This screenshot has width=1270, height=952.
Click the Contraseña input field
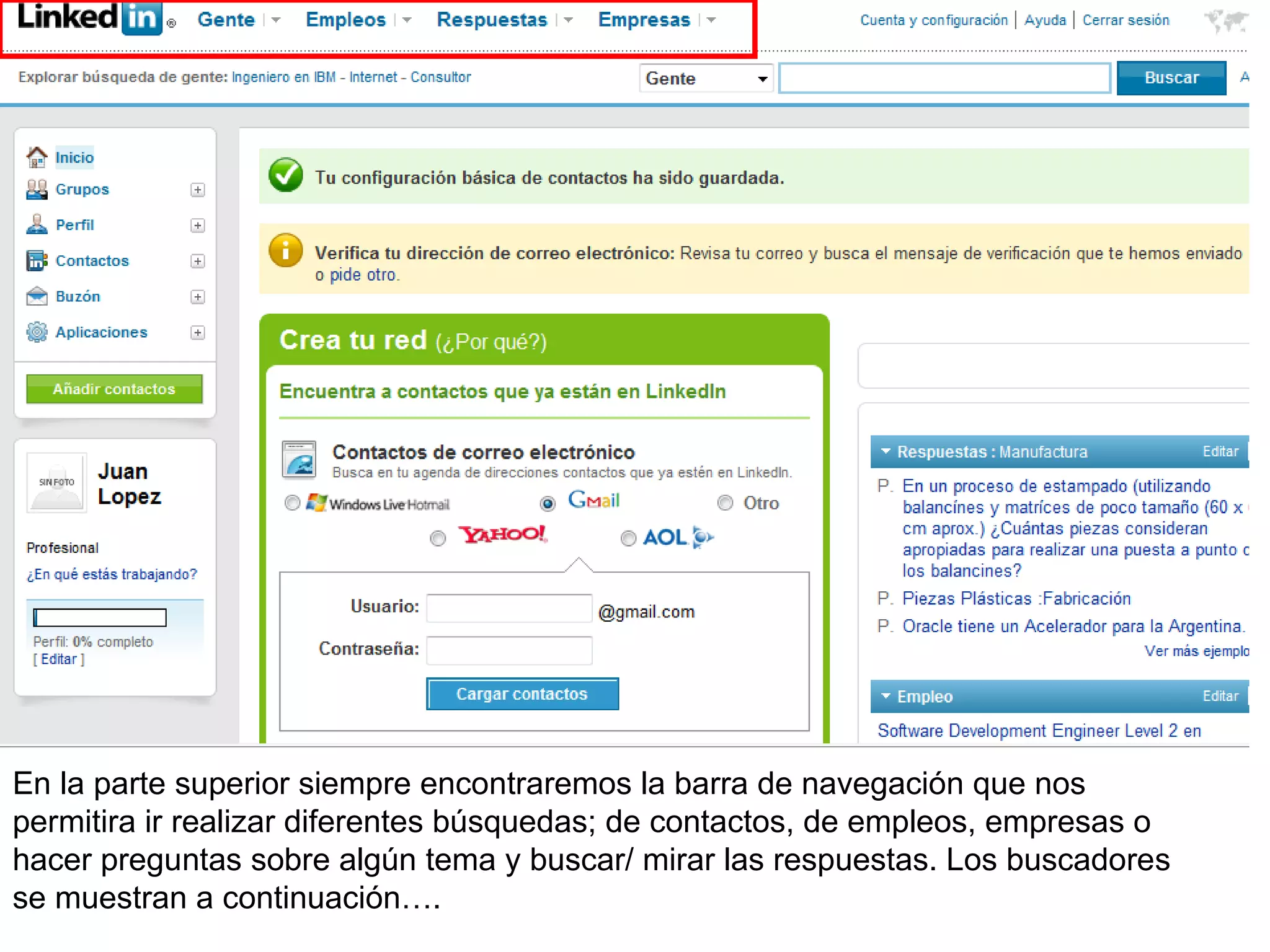coord(509,650)
